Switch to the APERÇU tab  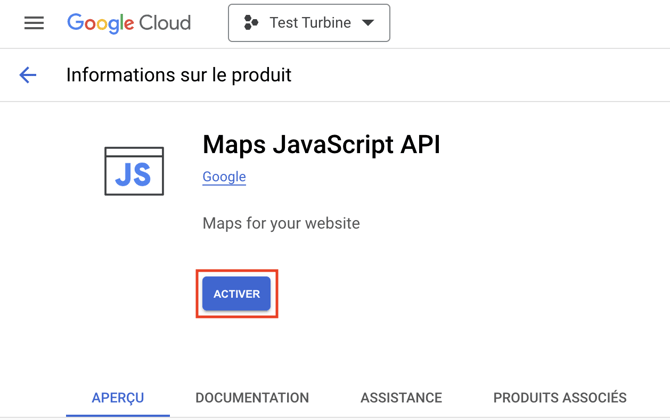[x=118, y=397]
